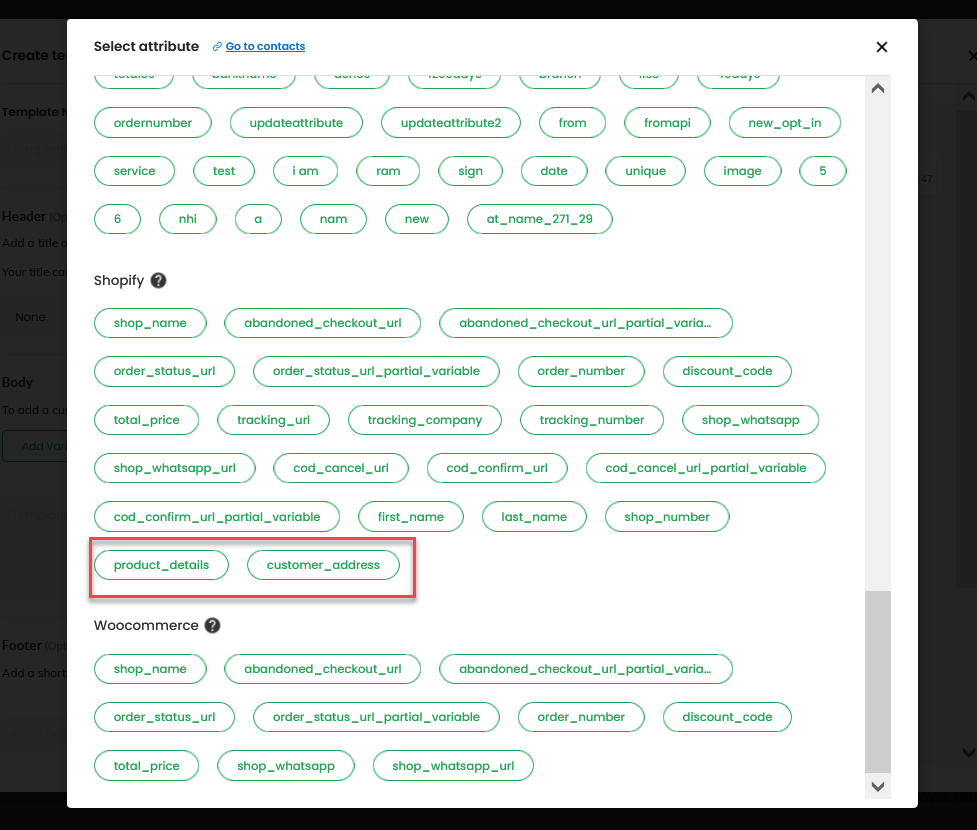Select the product_details attribute
This screenshot has height=830, width=977.
tap(161, 565)
